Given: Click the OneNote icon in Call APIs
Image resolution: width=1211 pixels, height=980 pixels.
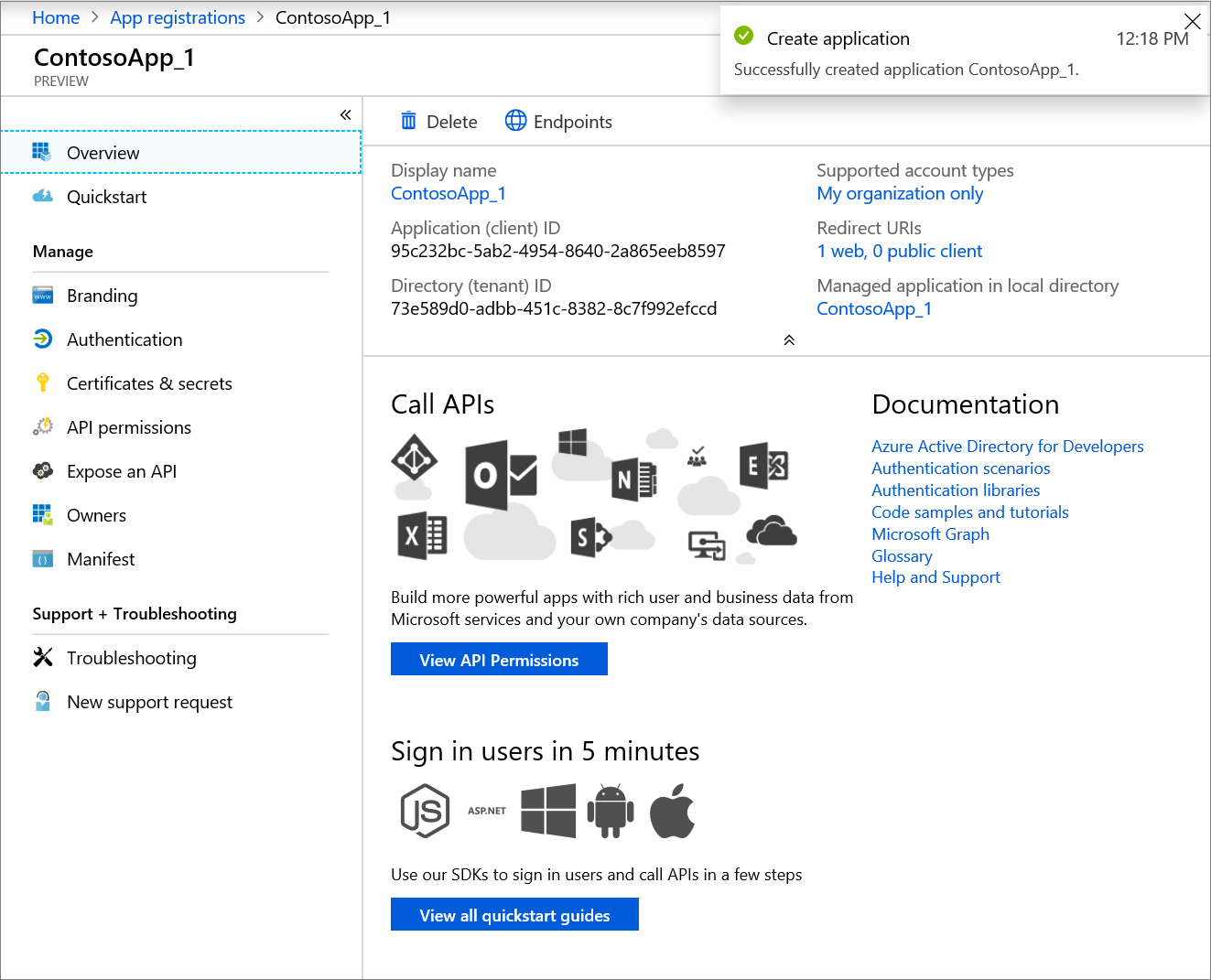Looking at the screenshot, I should [634, 479].
